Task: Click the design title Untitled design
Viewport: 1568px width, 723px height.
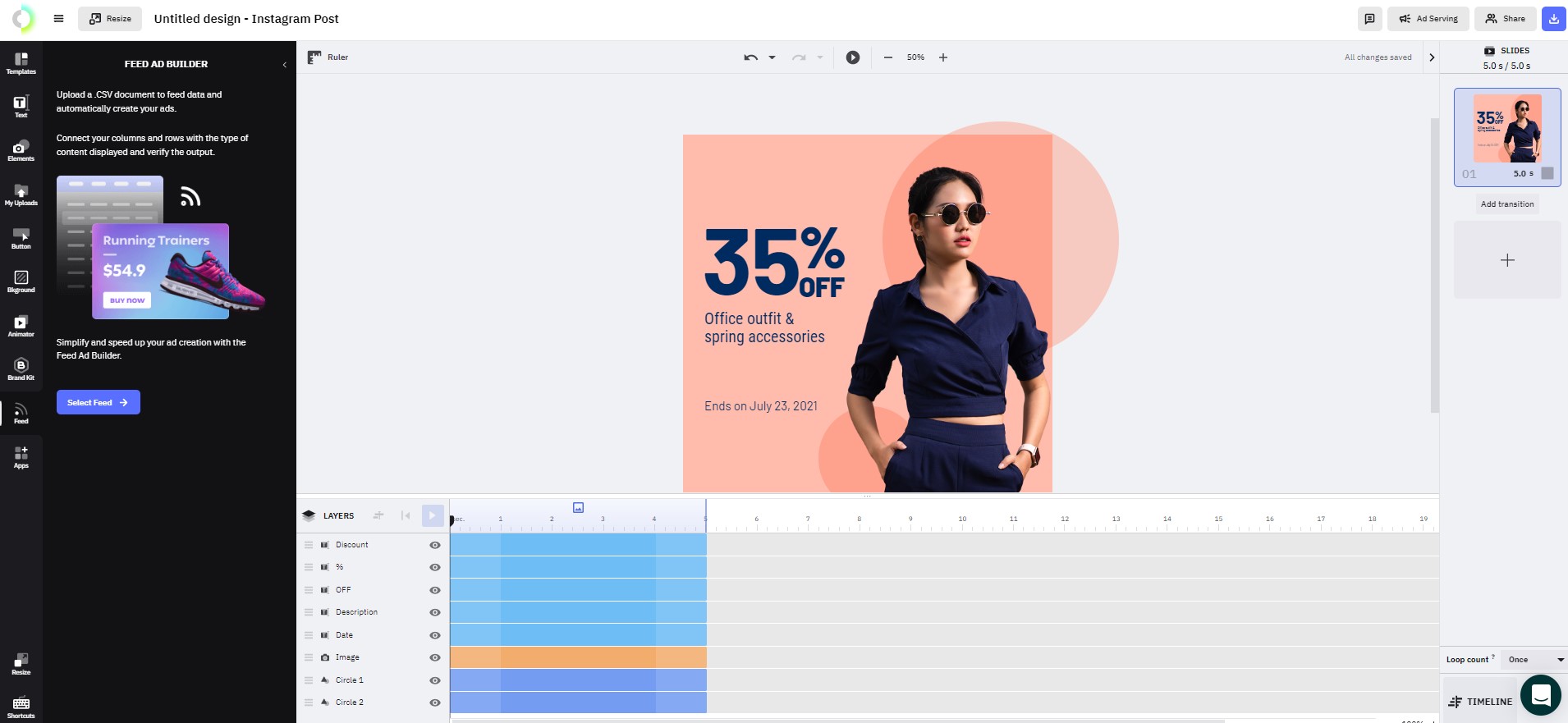Action: 246,19
